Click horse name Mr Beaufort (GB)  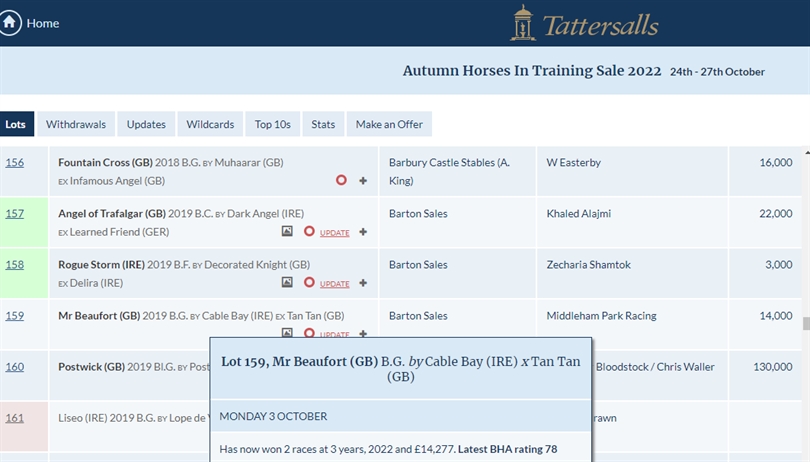99,316
